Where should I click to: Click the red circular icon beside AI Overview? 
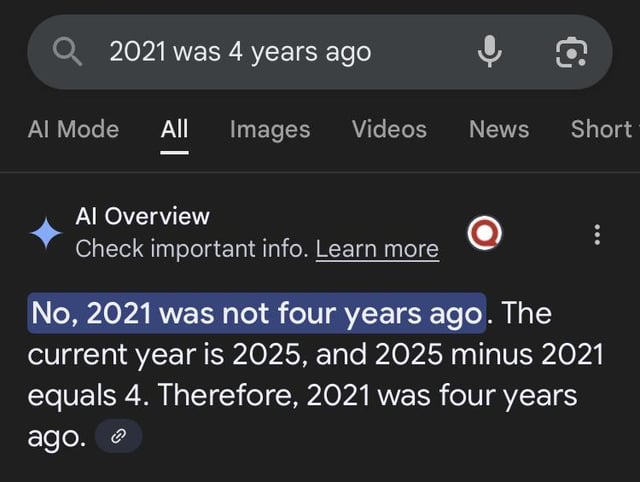pos(482,234)
